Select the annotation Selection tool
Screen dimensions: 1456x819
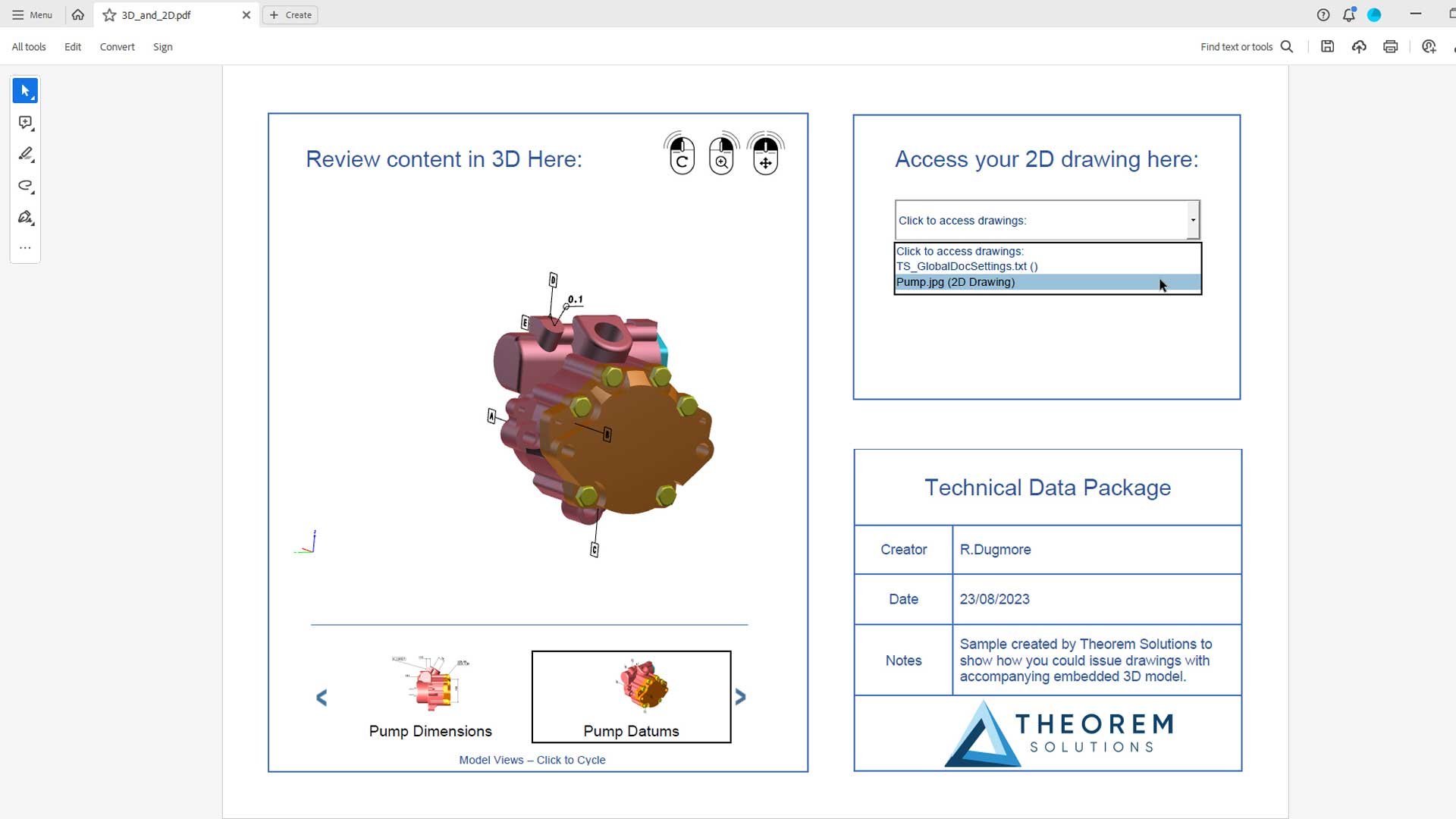point(24,90)
